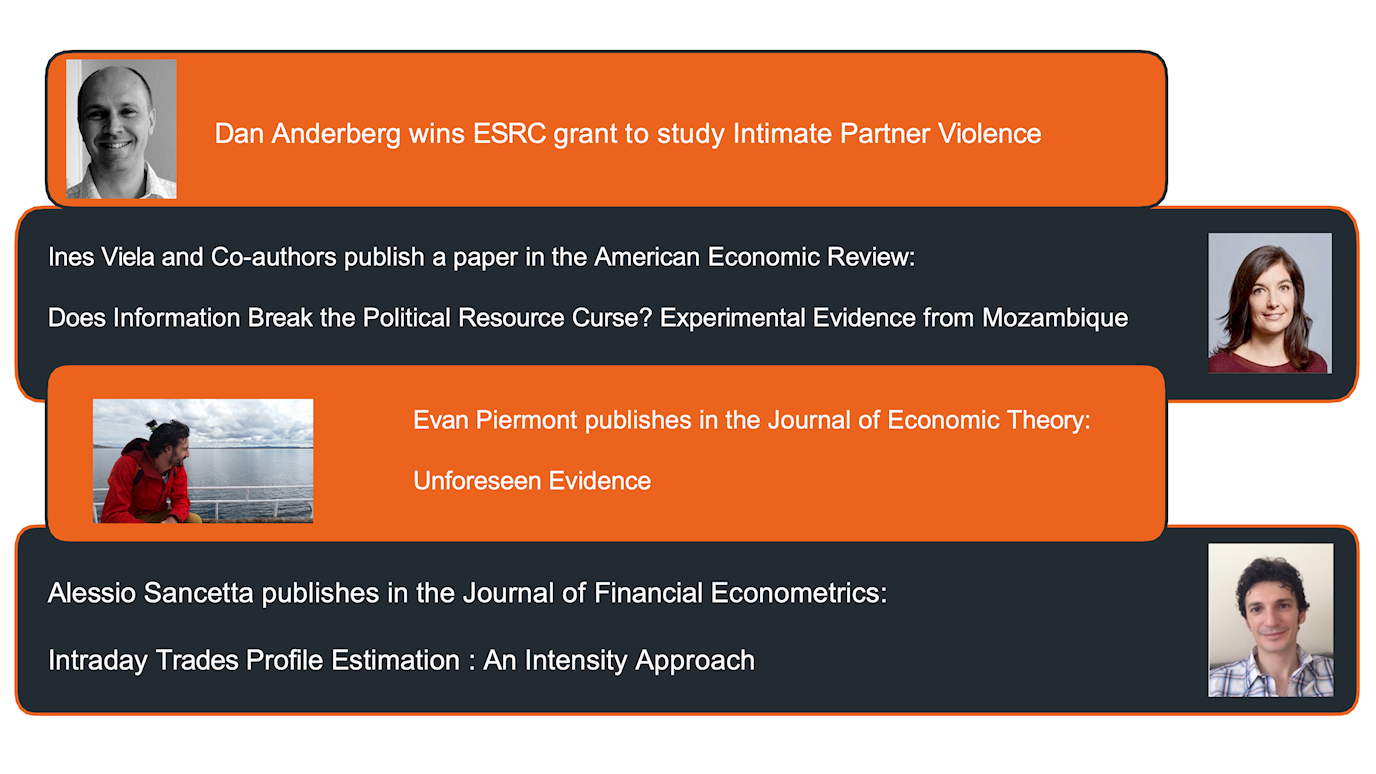This screenshot has height=774, width=1376.
Task: Click the word "Co-authors" in second banner
Action: coord(273,257)
